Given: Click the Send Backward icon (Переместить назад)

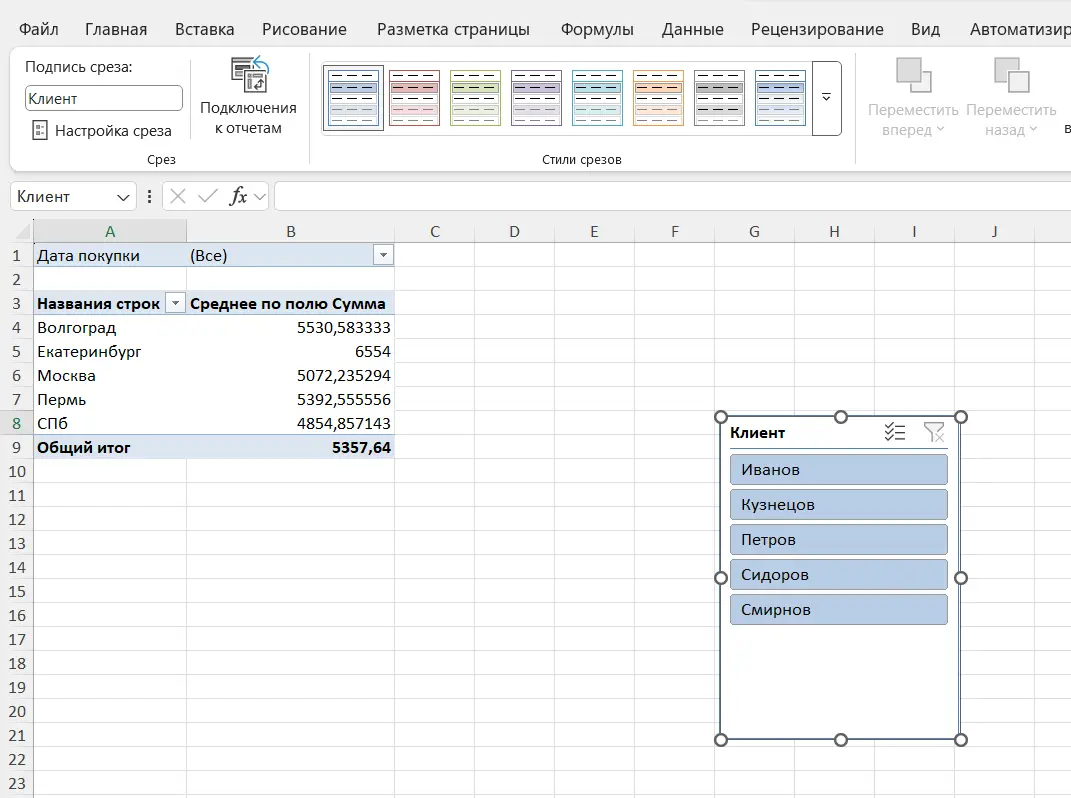Looking at the screenshot, I should pyautogui.click(x=1011, y=76).
